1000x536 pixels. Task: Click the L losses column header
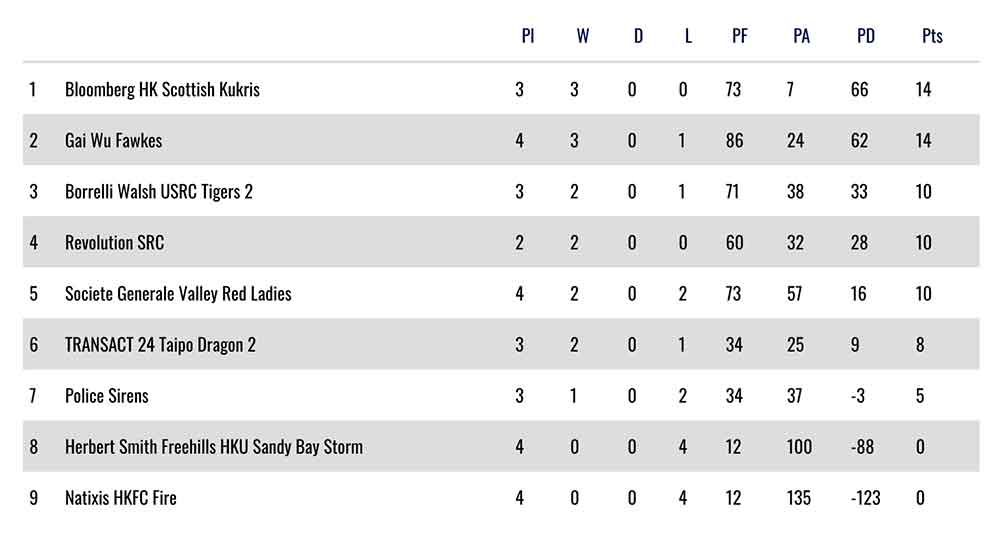click(x=688, y=37)
